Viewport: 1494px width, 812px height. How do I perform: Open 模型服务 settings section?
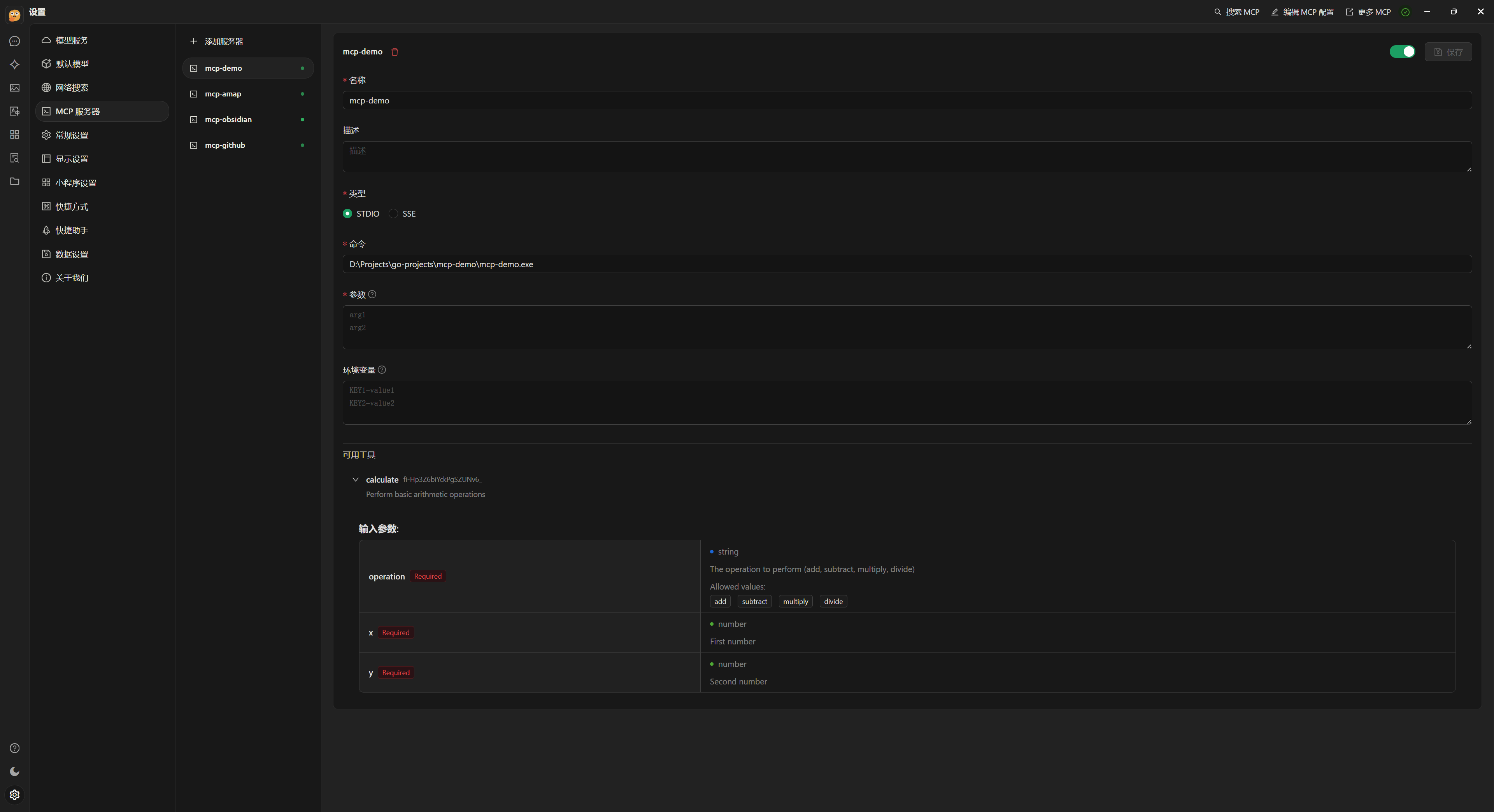[x=71, y=40]
